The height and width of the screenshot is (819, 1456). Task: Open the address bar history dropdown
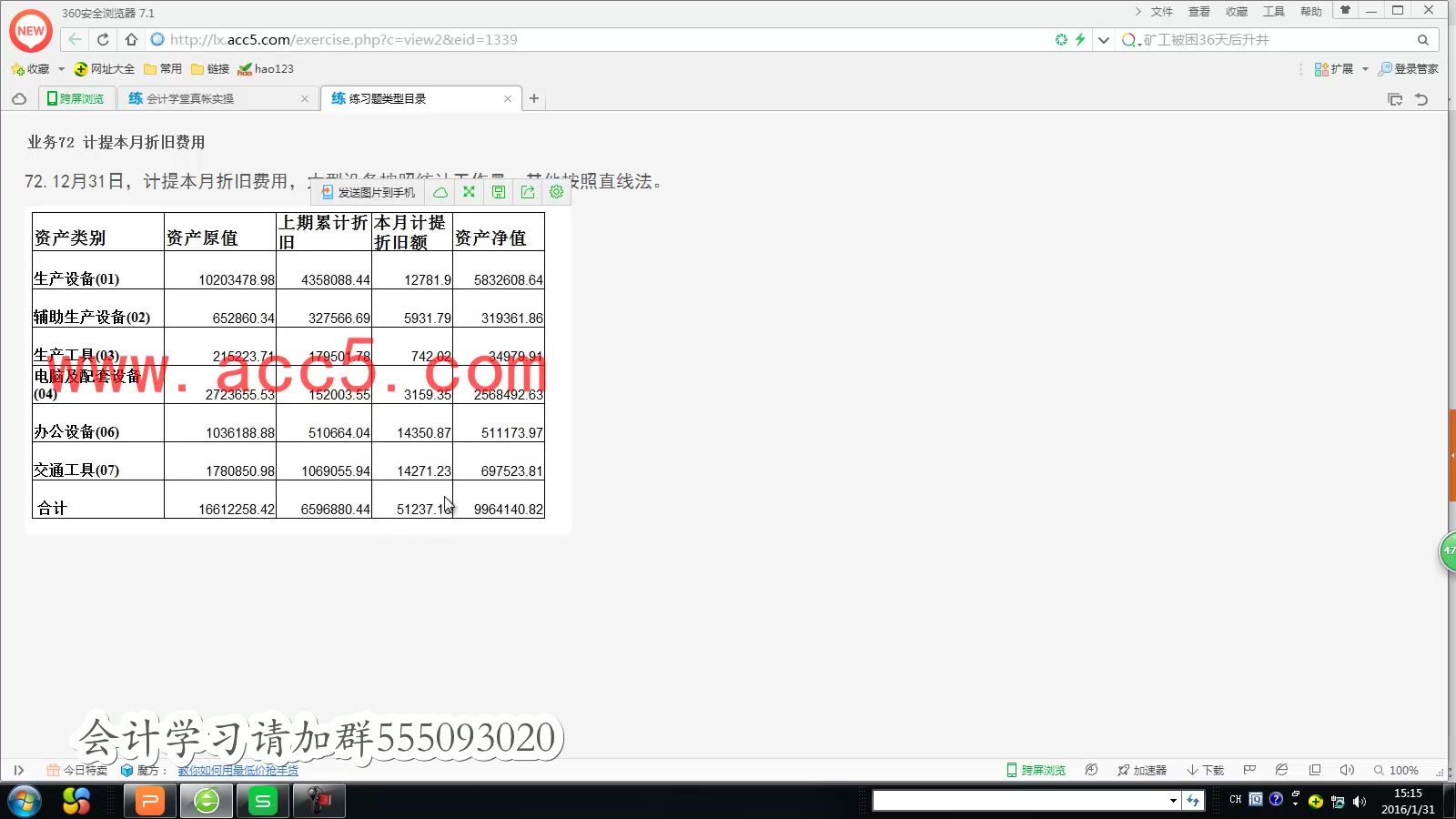pyautogui.click(x=1103, y=39)
